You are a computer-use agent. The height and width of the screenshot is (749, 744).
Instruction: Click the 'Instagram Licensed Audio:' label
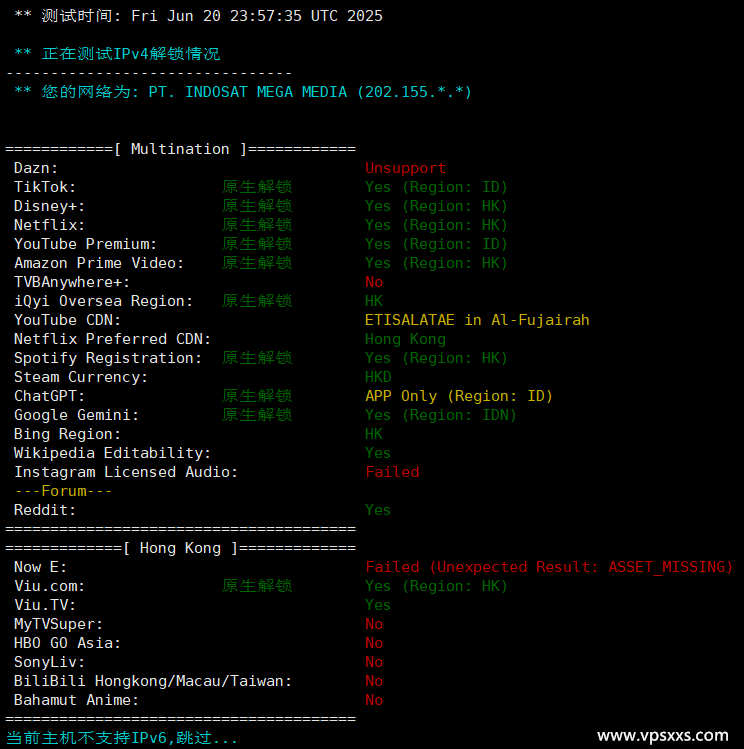click(126, 472)
